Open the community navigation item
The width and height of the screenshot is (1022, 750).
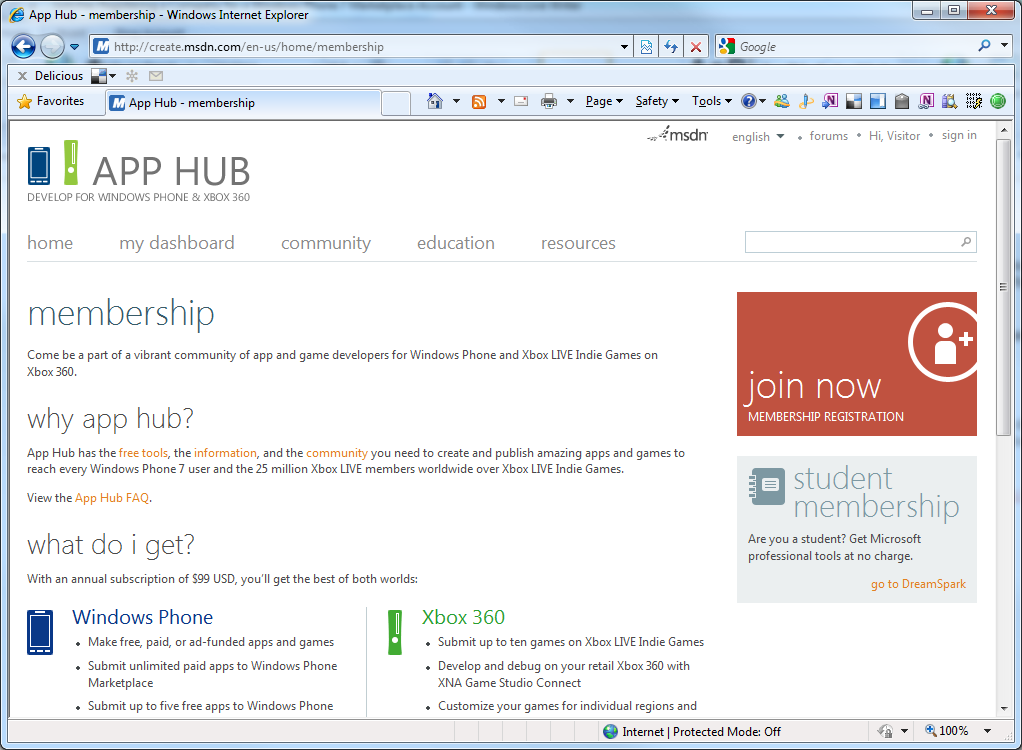tap(326, 243)
